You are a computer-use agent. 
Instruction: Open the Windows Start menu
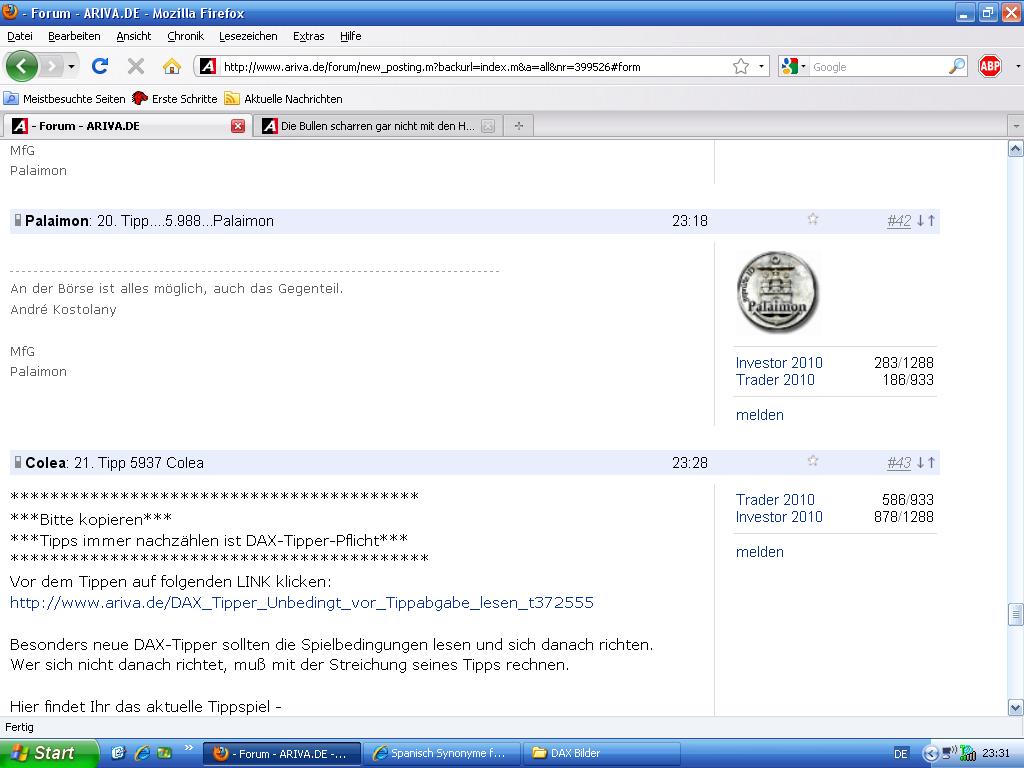48,754
